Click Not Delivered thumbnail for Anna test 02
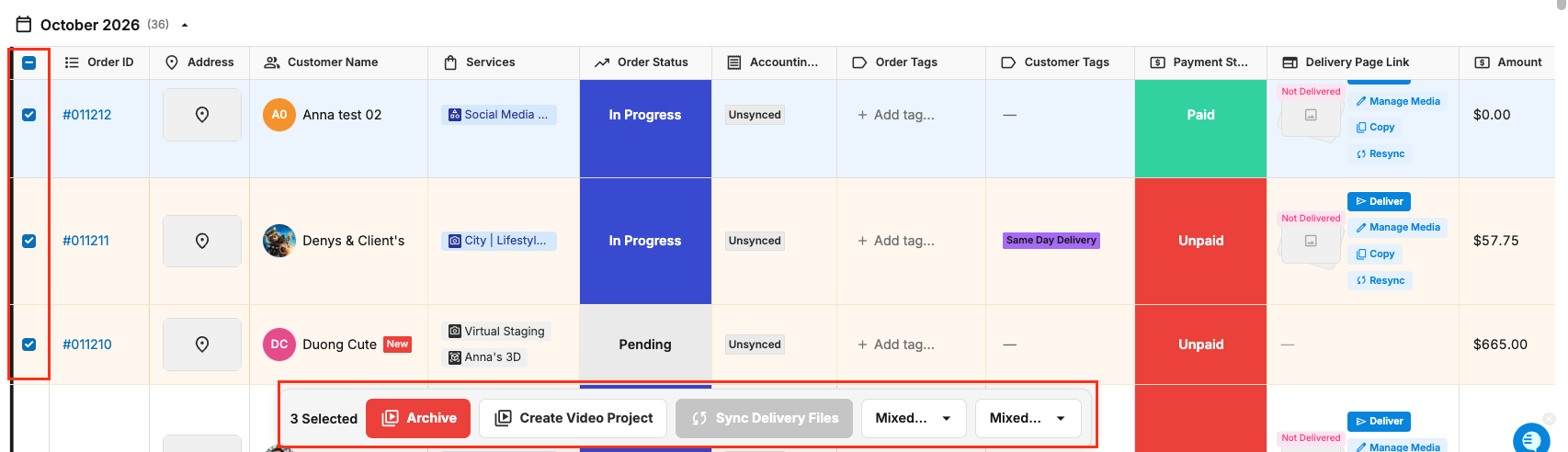The width and height of the screenshot is (1568, 452). tap(1311, 114)
